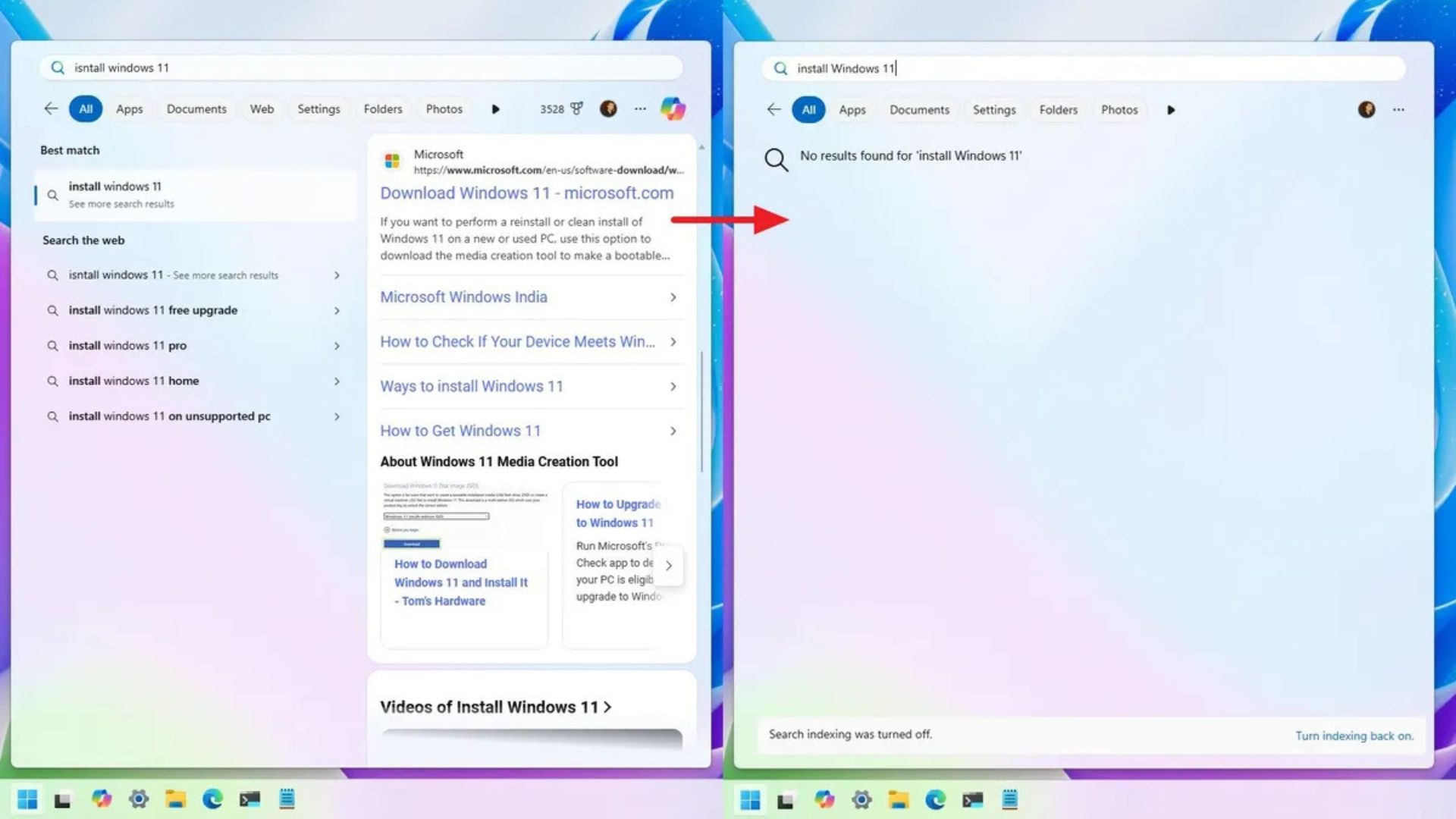This screenshot has height=819, width=1456.
Task: Click the Start button on the taskbar
Action: pos(29,799)
